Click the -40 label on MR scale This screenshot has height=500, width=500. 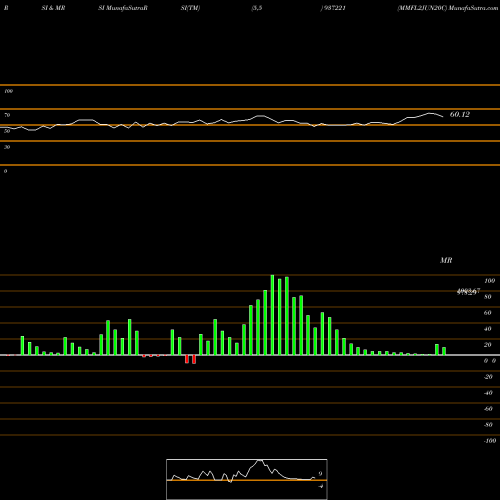[x=488, y=393]
